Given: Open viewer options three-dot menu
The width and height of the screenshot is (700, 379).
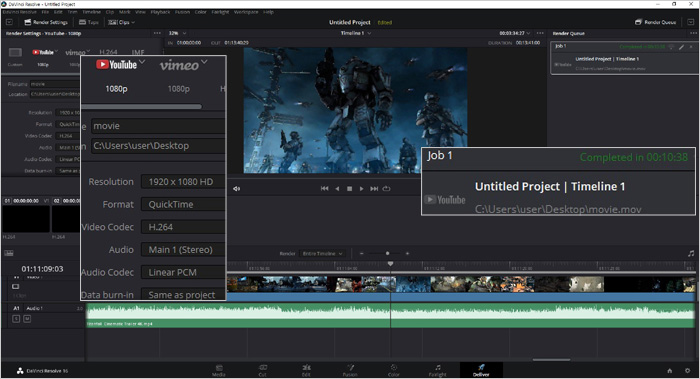Looking at the screenshot, I should click(540, 33).
